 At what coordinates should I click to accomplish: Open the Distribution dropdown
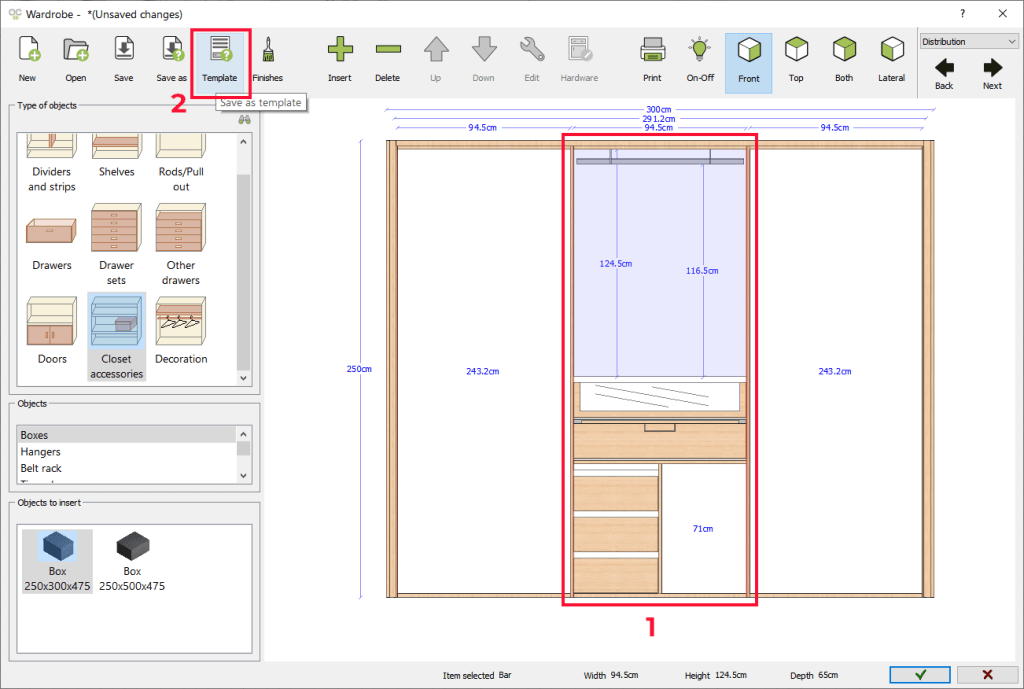tap(969, 42)
